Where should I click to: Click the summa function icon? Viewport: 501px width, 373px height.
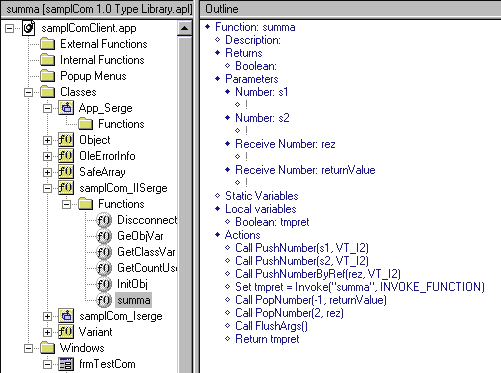tap(104, 300)
